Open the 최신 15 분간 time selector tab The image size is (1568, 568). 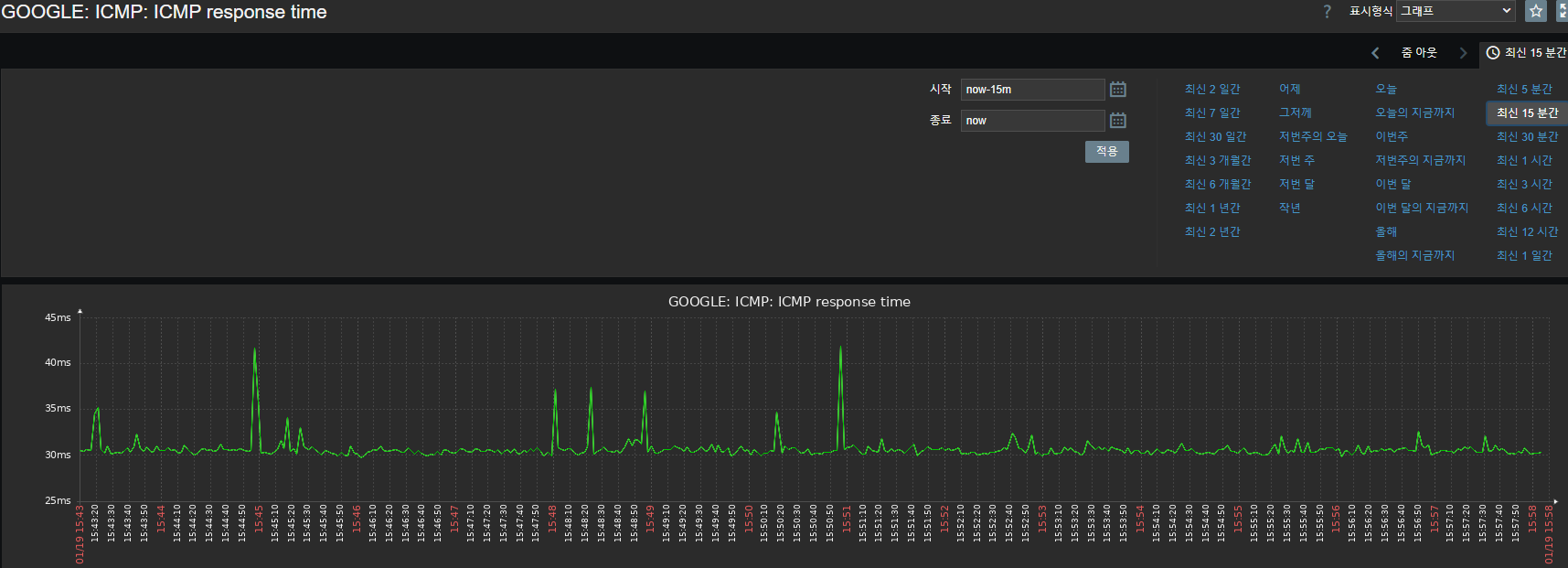1525,53
